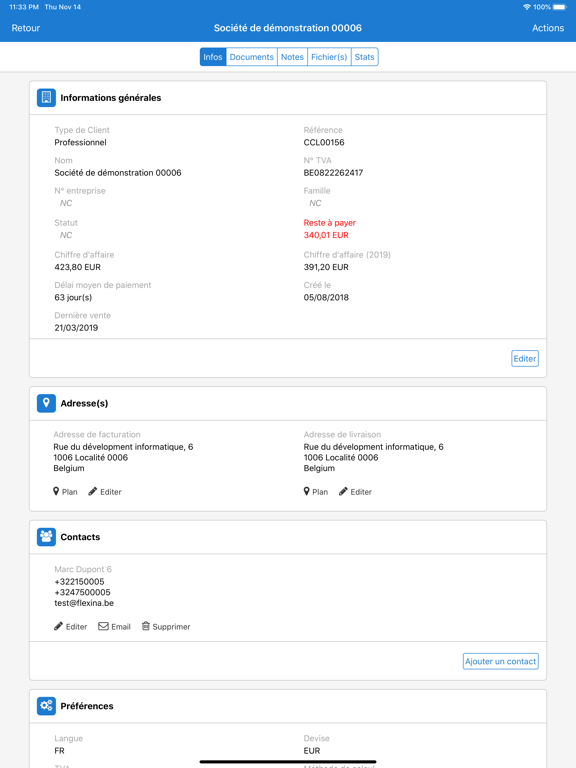Screen dimensions: 576x768
Task: Click the creation date 05/08/2018
Action: point(326,298)
